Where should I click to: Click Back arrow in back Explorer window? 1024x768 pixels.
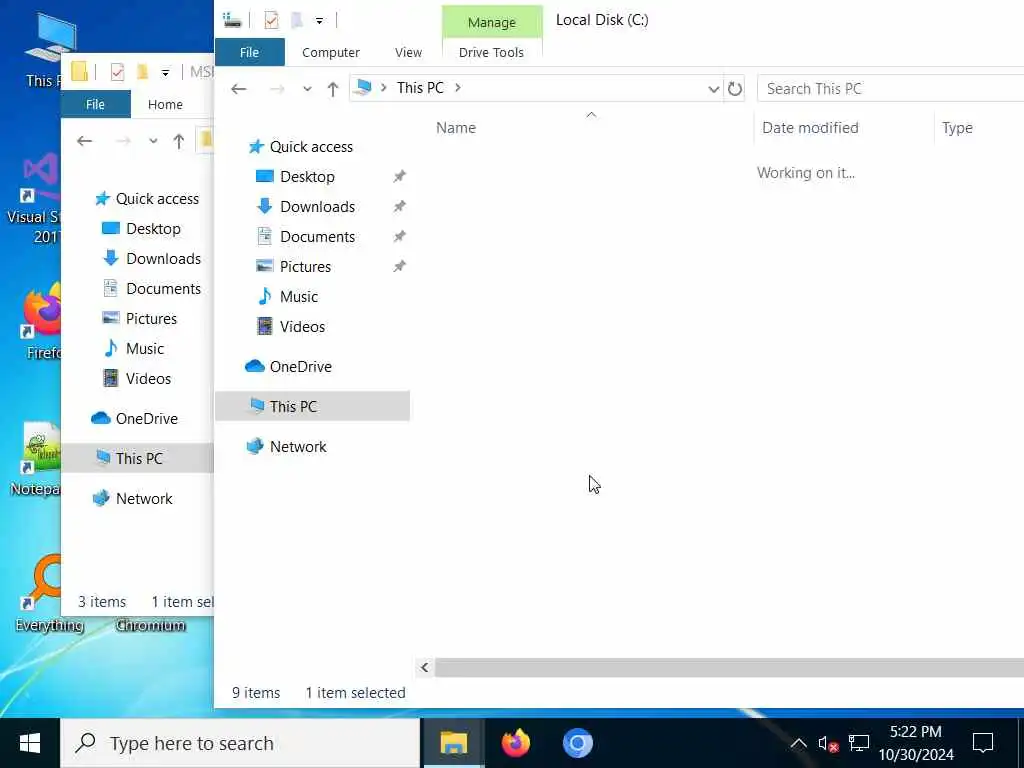(x=84, y=140)
